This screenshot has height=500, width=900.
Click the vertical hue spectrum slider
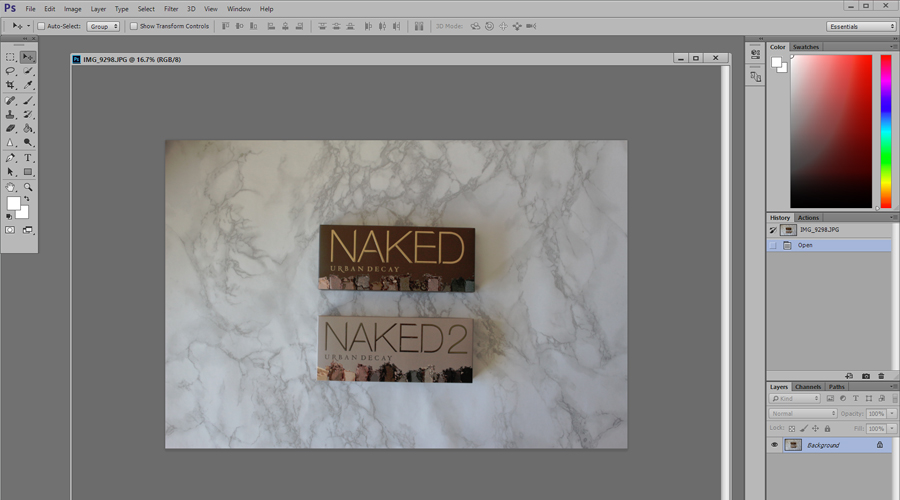[886, 130]
